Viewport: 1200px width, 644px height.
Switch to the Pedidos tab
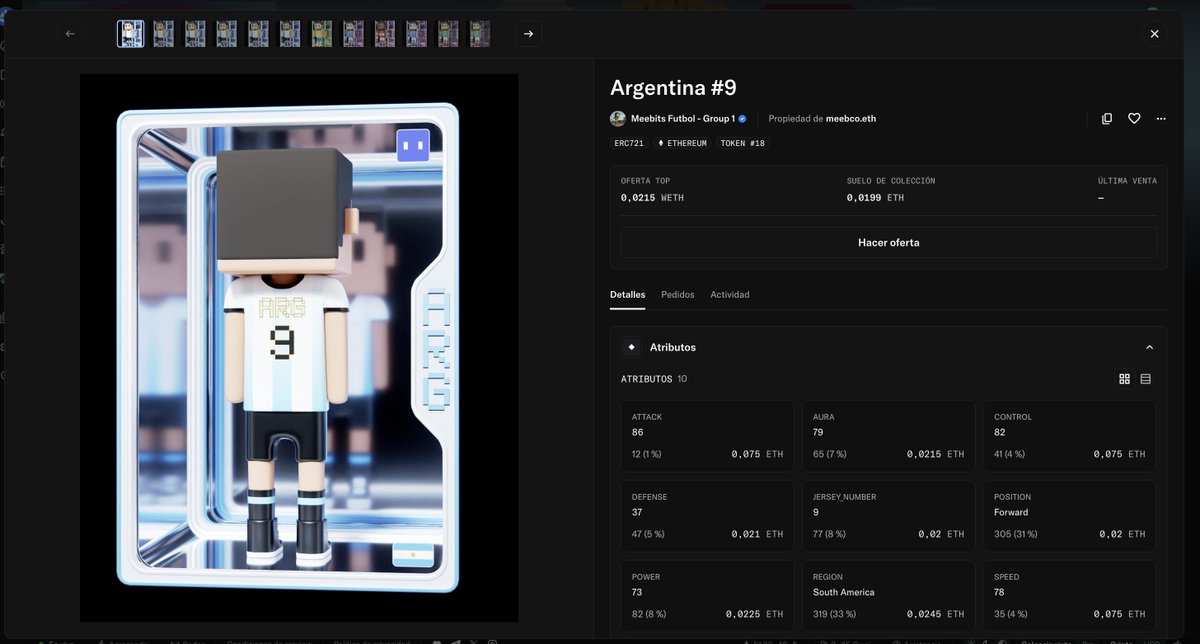tap(677, 295)
